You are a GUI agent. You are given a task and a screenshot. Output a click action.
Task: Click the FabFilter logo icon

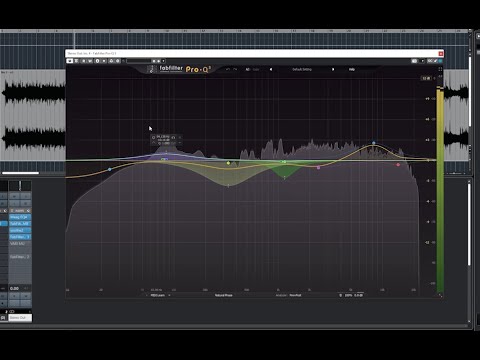click(151, 69)
